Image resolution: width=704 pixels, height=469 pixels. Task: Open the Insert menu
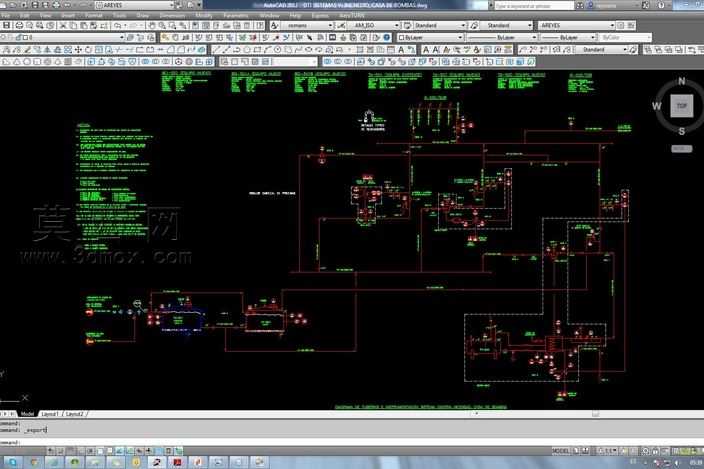click(x=68, y=15)
